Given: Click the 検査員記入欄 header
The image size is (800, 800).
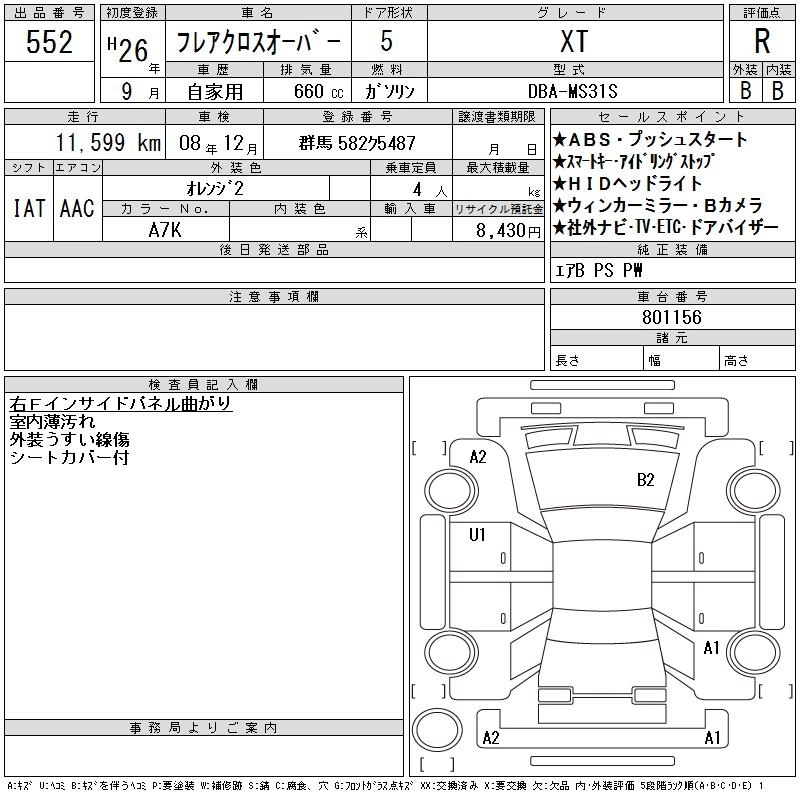Looking at the screenshot, I should pos(203,384).
